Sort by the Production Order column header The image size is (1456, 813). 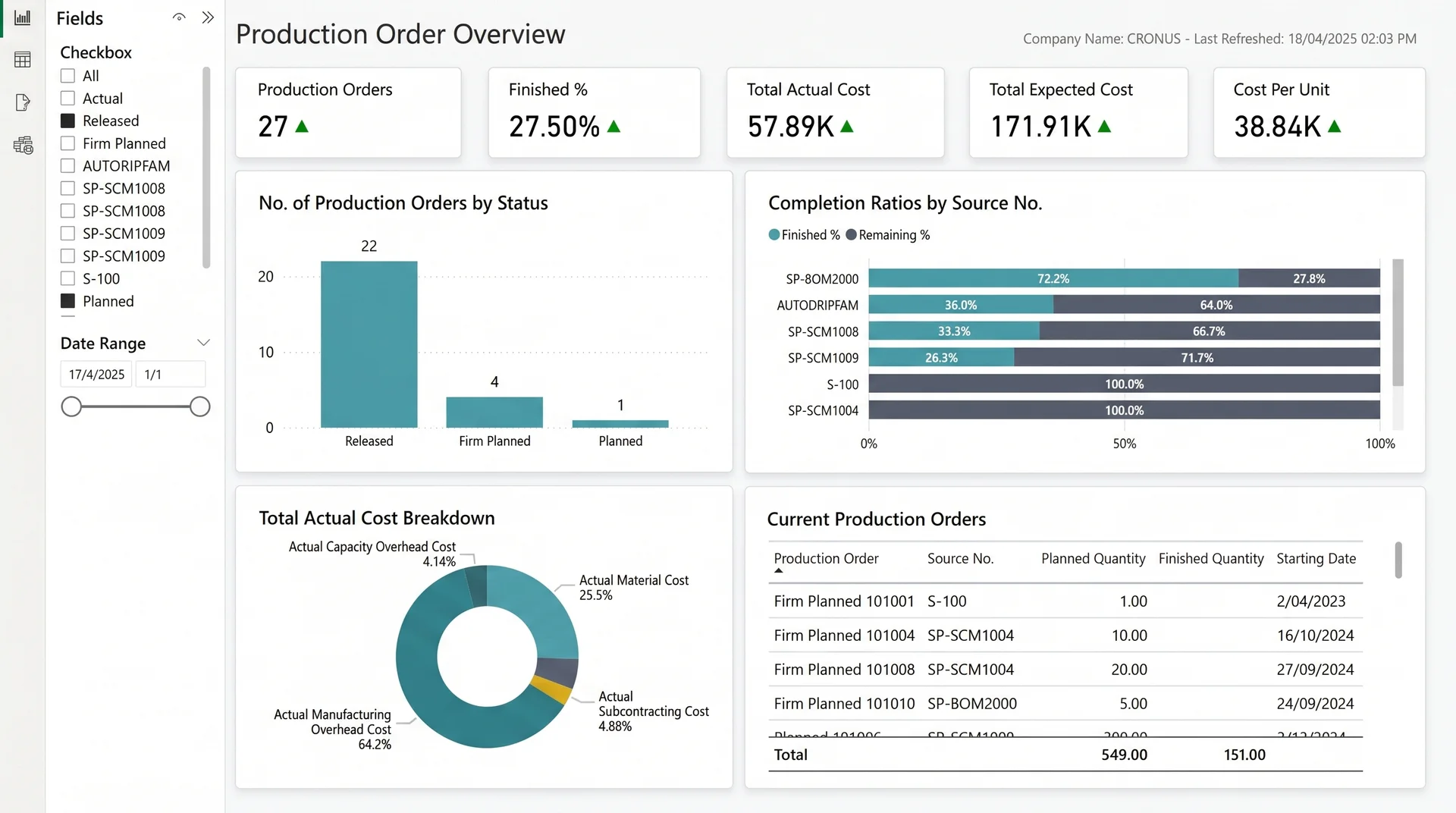[x=826, y=559]
